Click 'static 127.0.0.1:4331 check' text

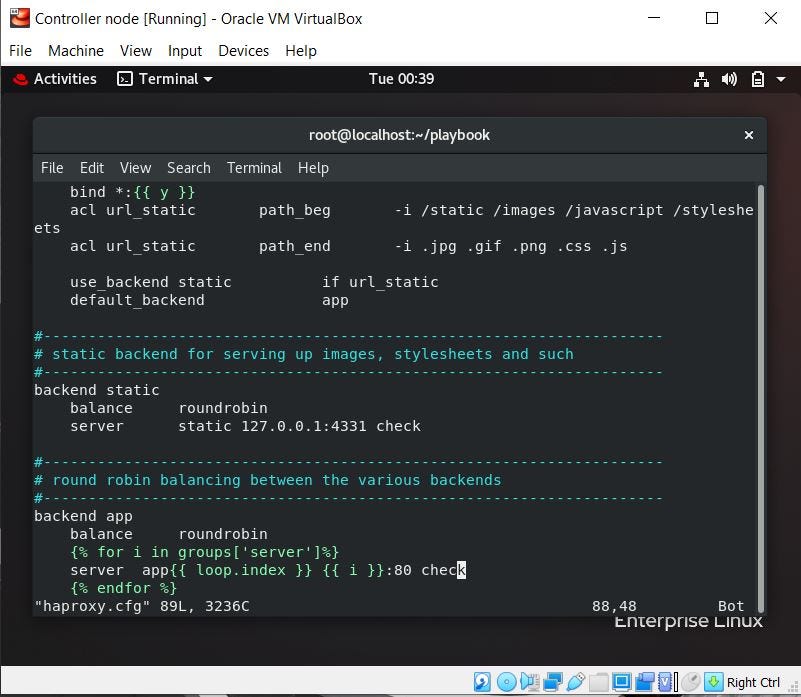tap(299, 426)
